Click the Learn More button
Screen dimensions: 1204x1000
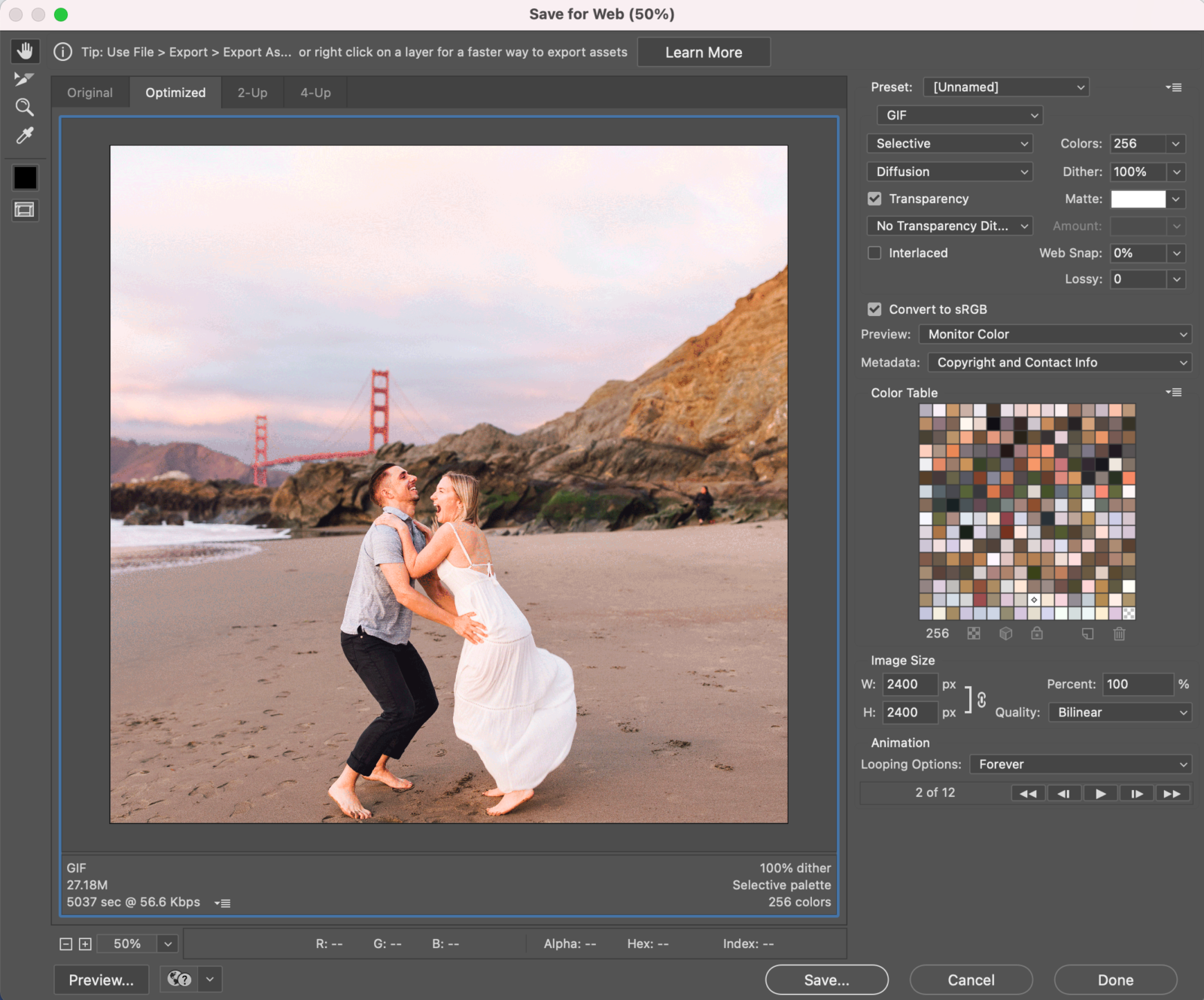pyautogui.click(x=703, y=52)
